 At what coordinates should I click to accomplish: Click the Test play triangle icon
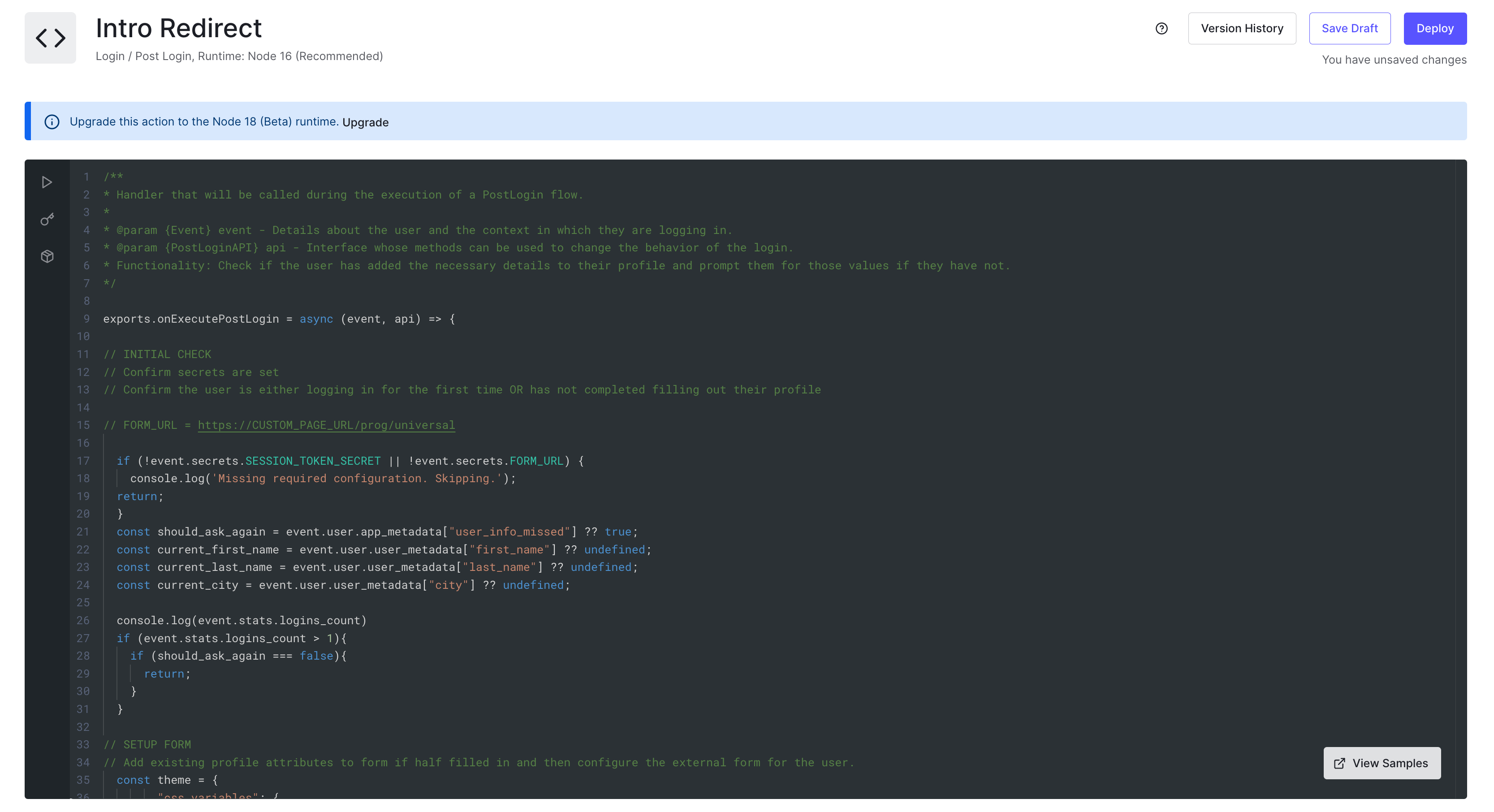tap(47, 182)
